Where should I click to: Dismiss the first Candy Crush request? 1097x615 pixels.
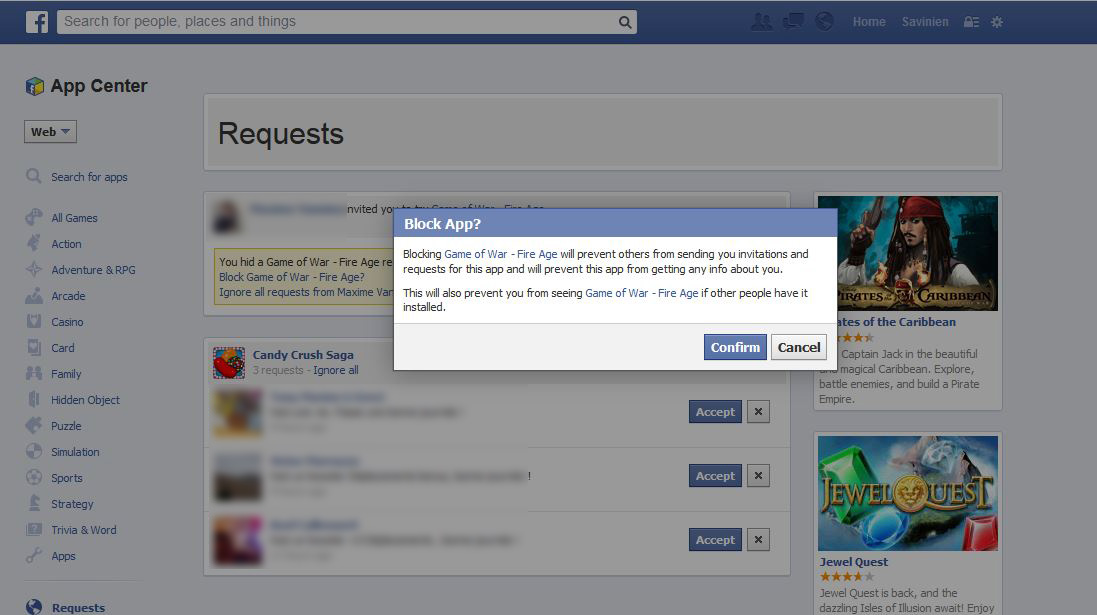click(758, 412)
